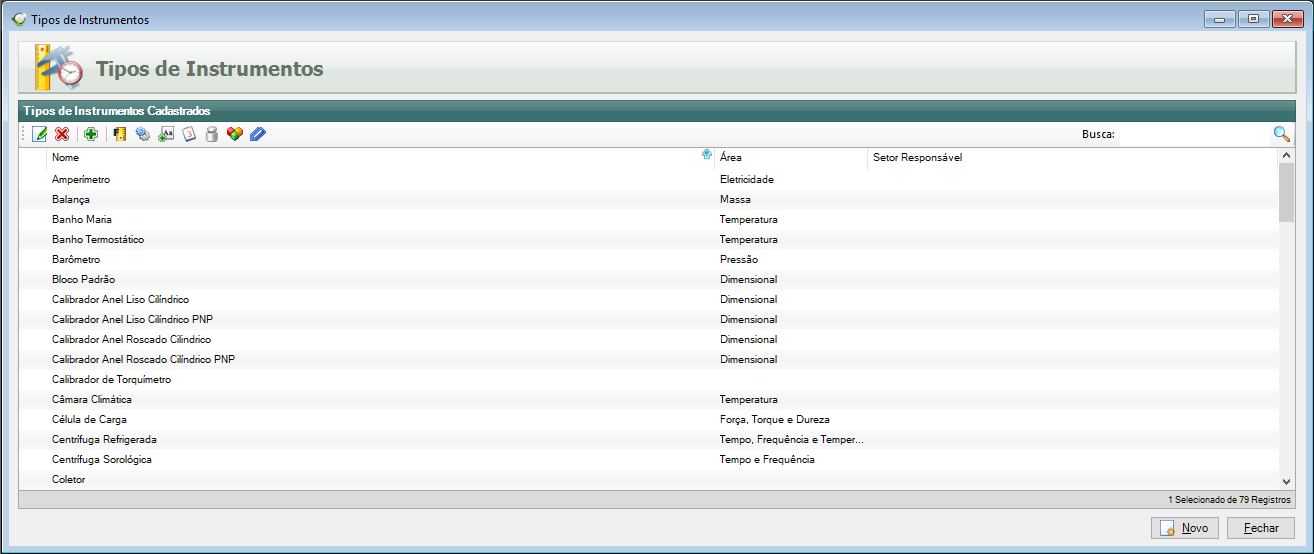Click the calendar page icon
The height and width of the screenshot is (554, 1314).
click(189, 134)
